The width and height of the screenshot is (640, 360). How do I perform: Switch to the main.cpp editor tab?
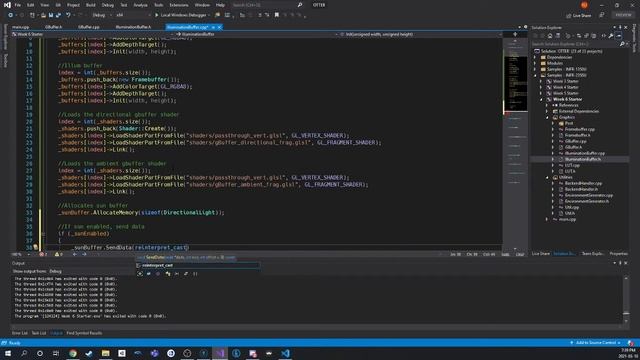coord(21,27)
